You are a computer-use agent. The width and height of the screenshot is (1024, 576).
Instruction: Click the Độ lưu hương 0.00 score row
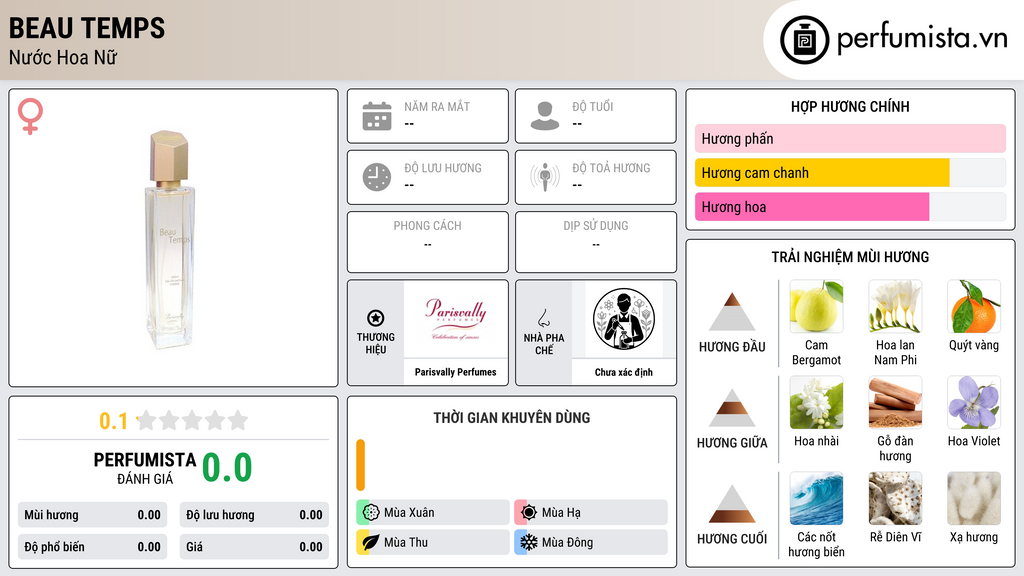coord(254,515)
